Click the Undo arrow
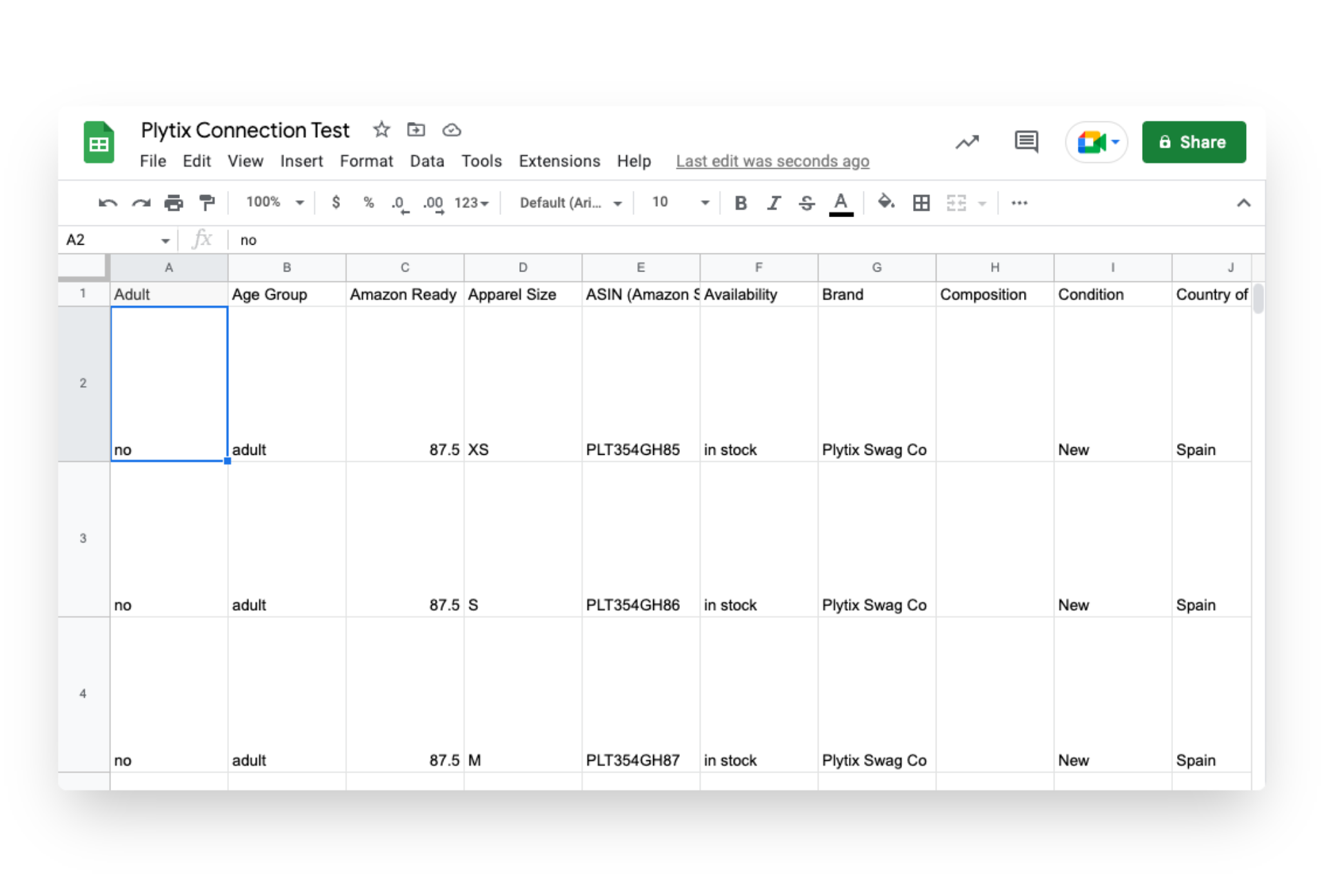 (x=108, y=203)
